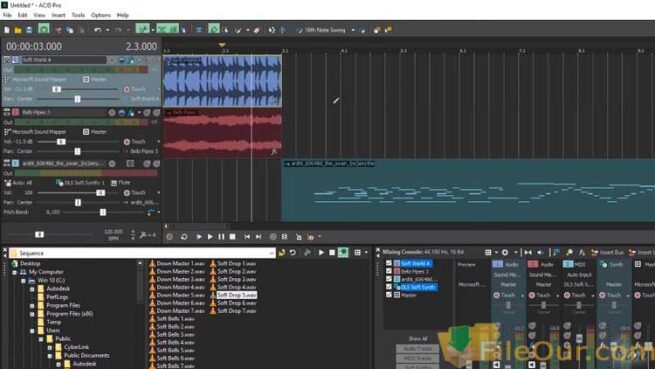Pause playback in the transport bar
655x369 pixels.
click(x=221, y=237)
